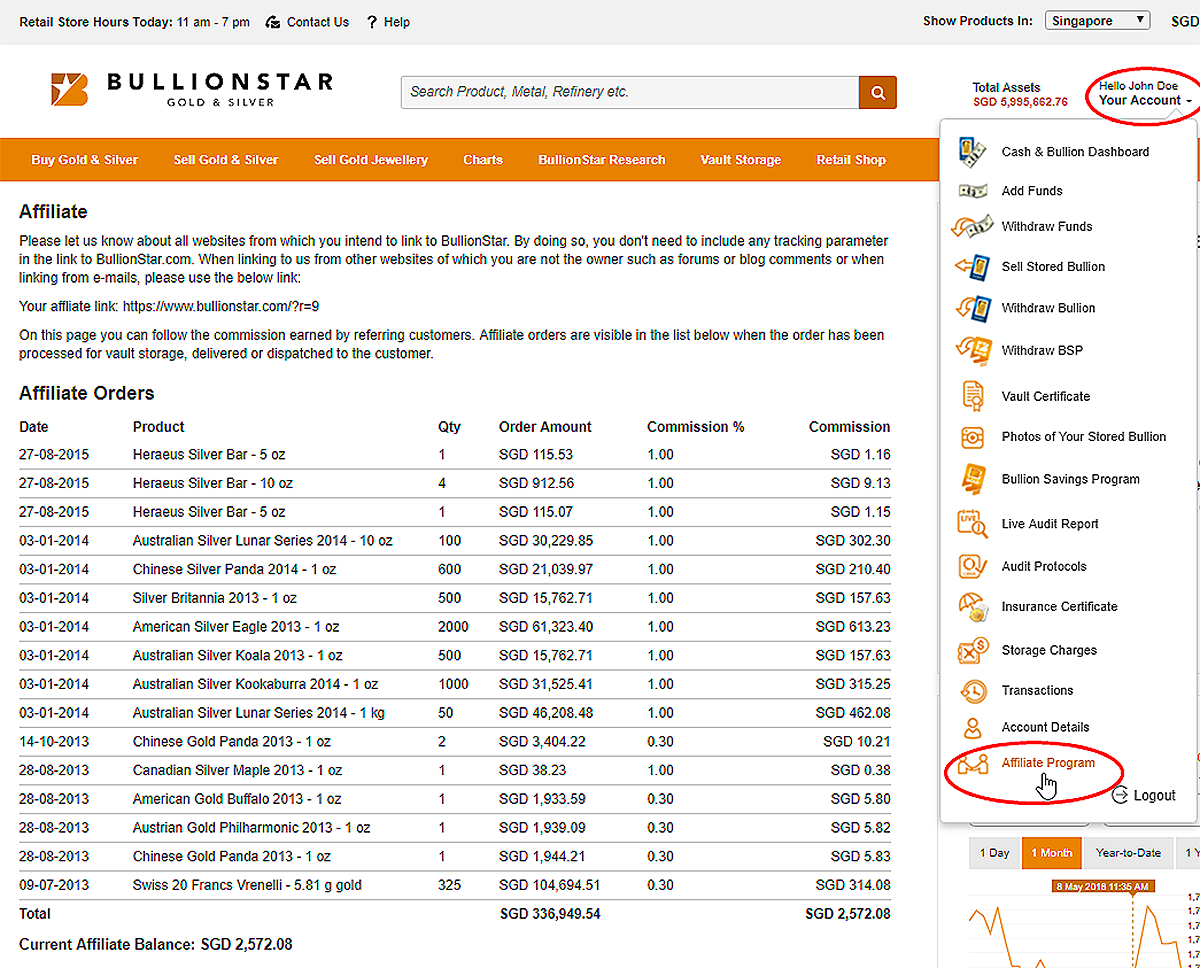The height and width of the screenshot is (968, 1200).
Task: Click the product search input field
Action: click(630, 92)
